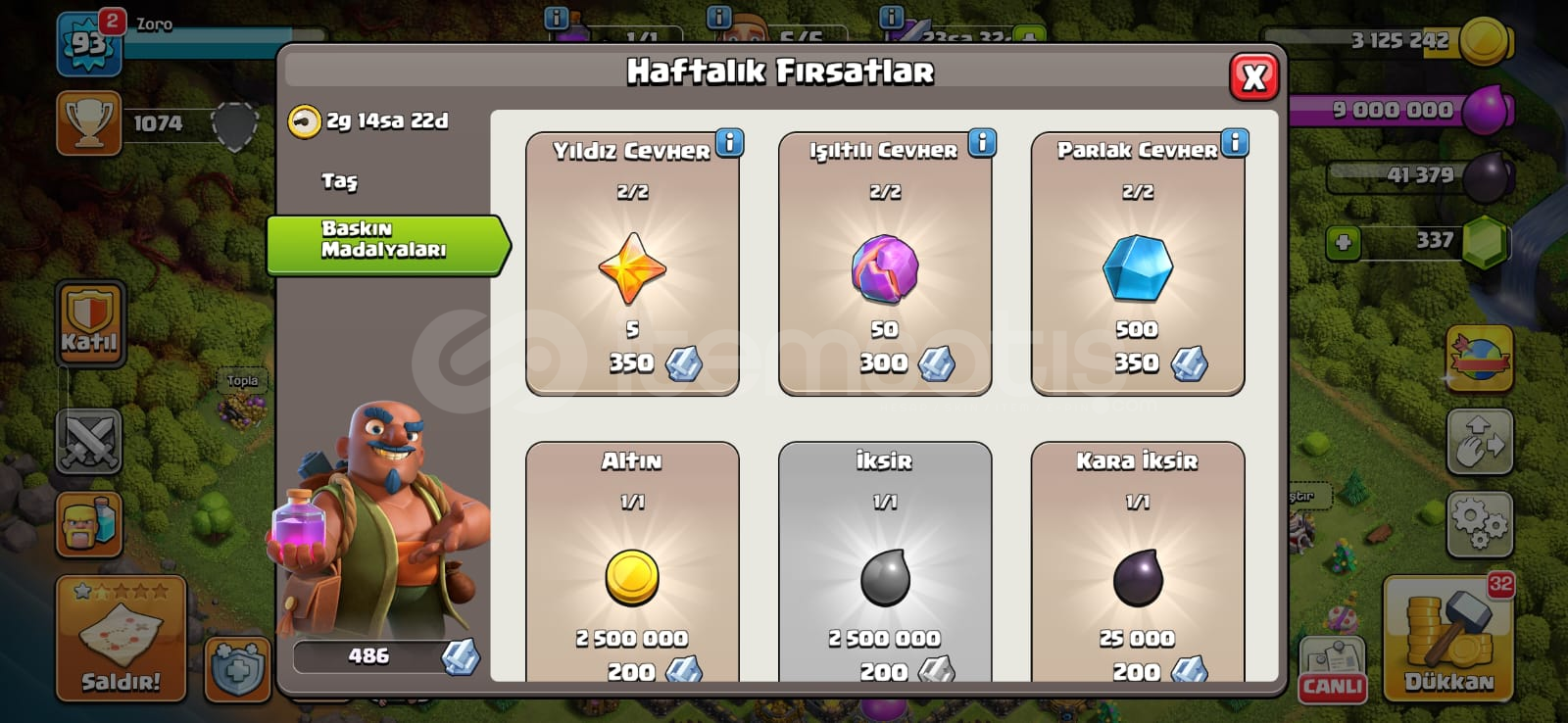Tap the Katıl clan shield button
The width and height of the screenshot is (1568, 723).
tap(90, 324)
